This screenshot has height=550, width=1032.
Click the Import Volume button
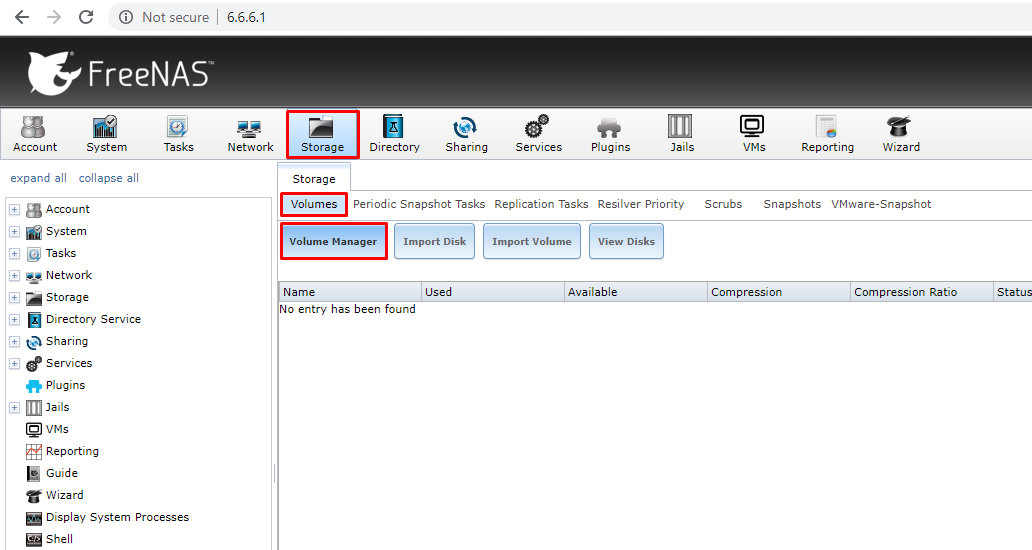532,241
